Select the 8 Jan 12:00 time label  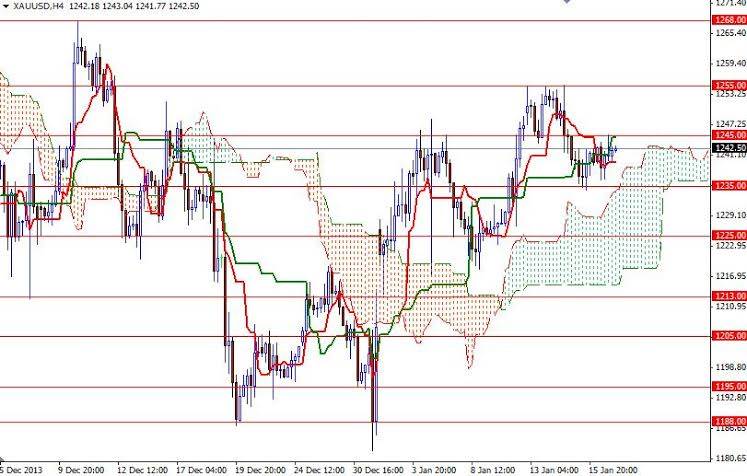[493, 470]
